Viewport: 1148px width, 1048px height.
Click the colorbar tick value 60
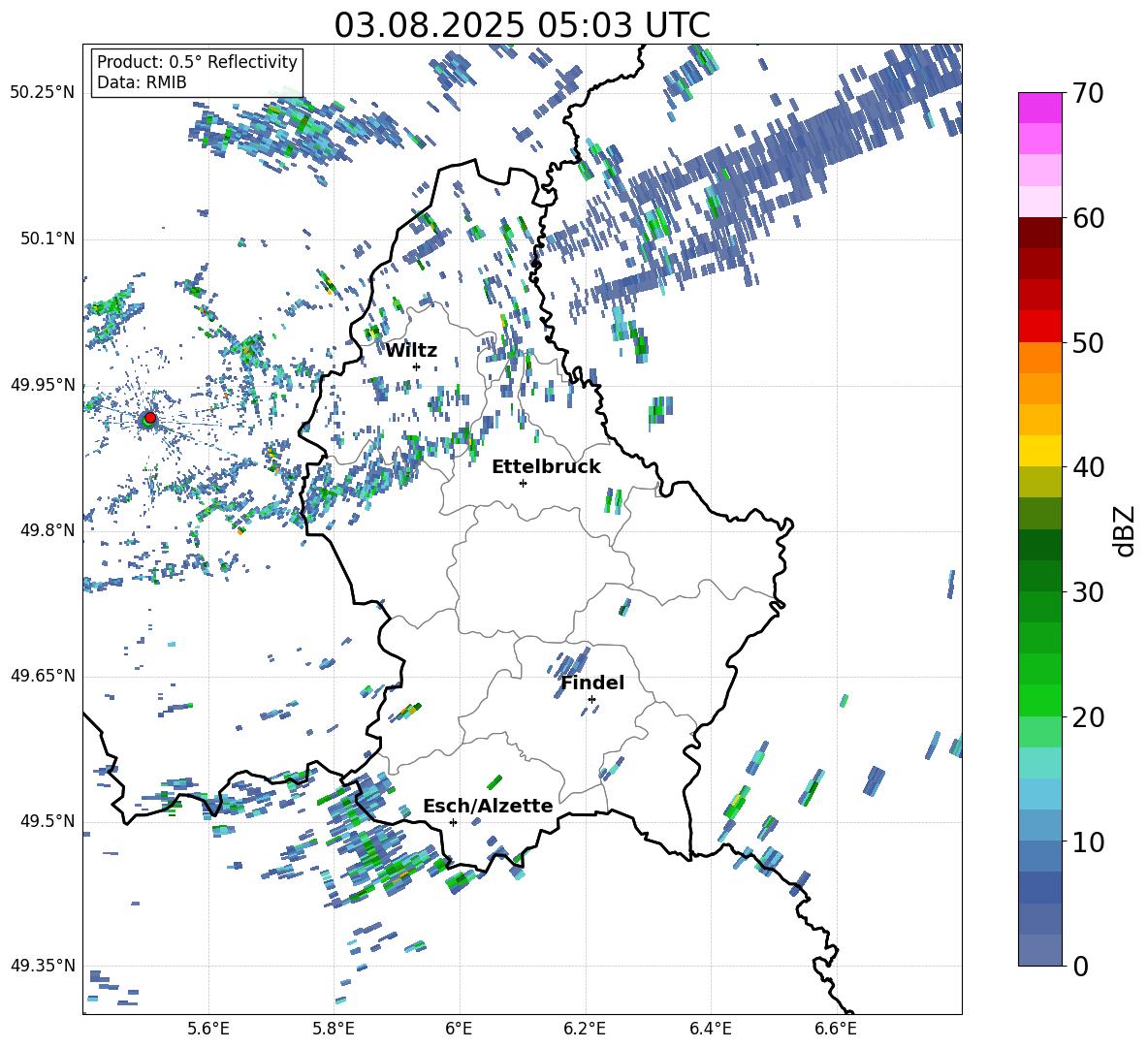1088,218
